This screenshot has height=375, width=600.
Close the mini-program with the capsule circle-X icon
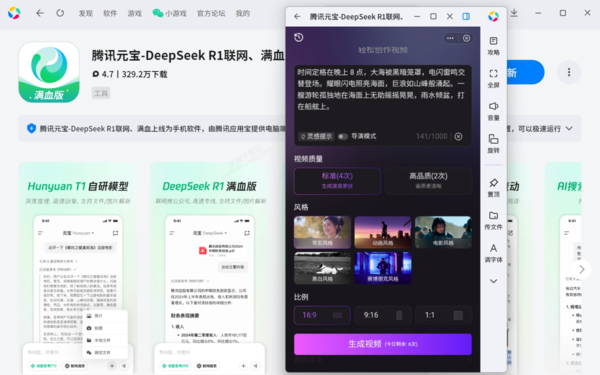(x=466, y=38)
